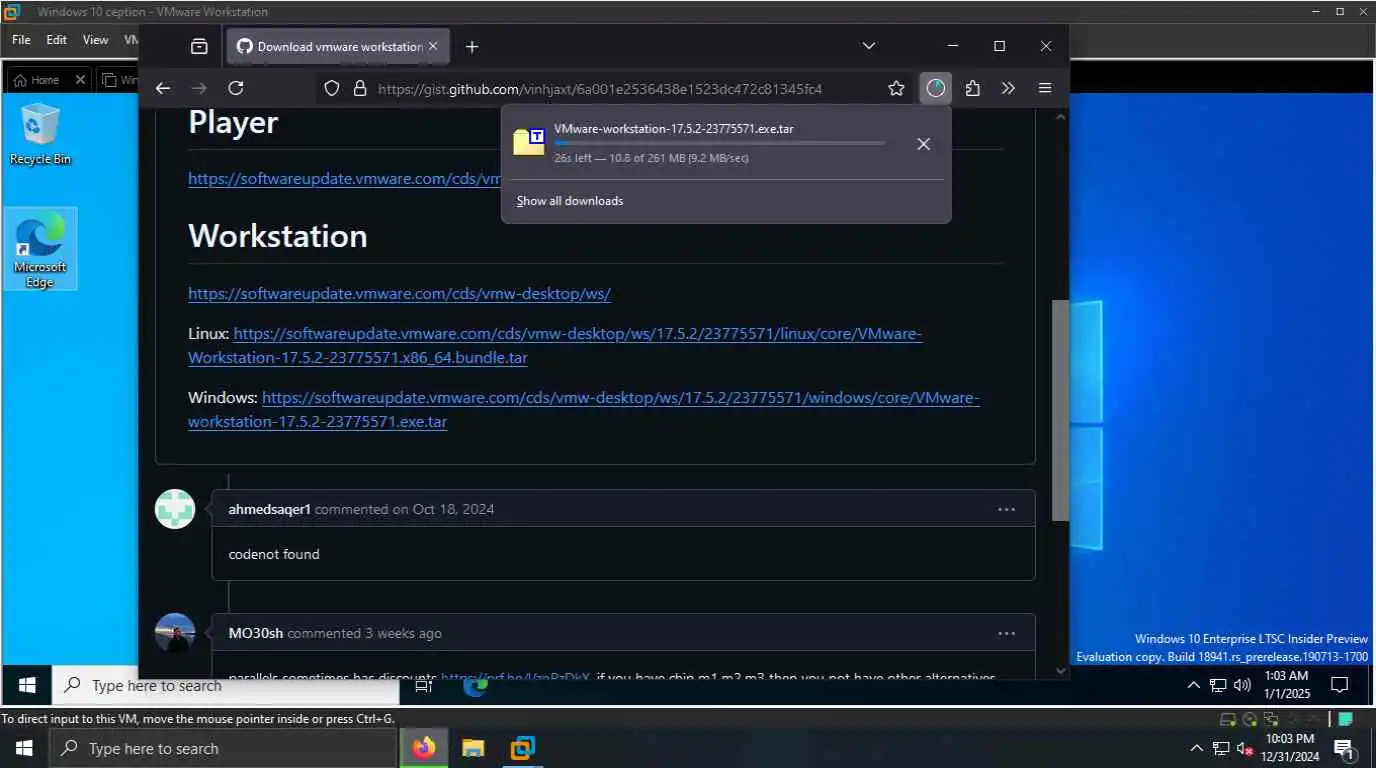The height and width of the screenshot is (768, 1376).
Task: Open Firefox View recent browsing button
Action: pos(199,46)
